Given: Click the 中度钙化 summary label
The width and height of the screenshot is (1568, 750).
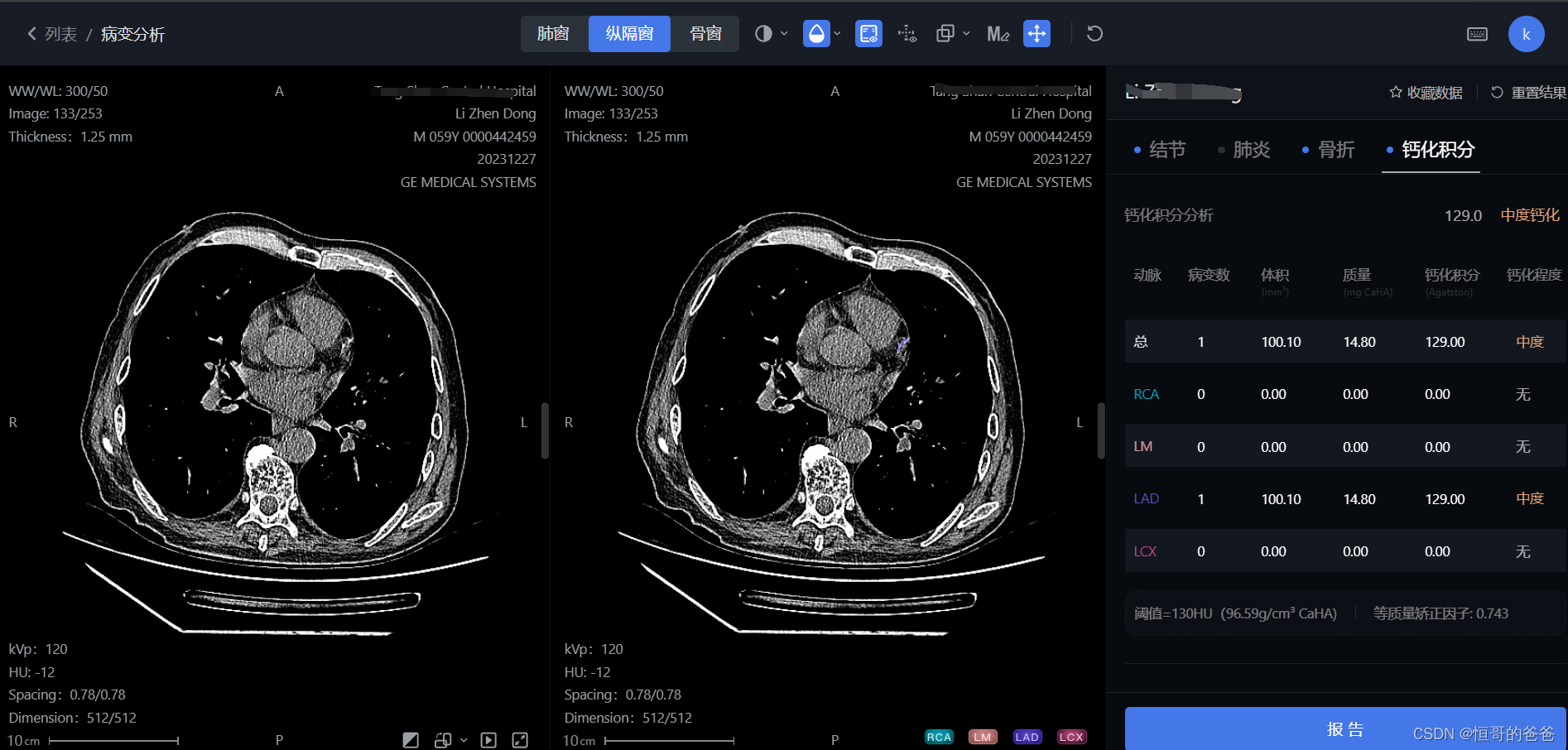Looking at the screenshot, I should point(1530,215).
